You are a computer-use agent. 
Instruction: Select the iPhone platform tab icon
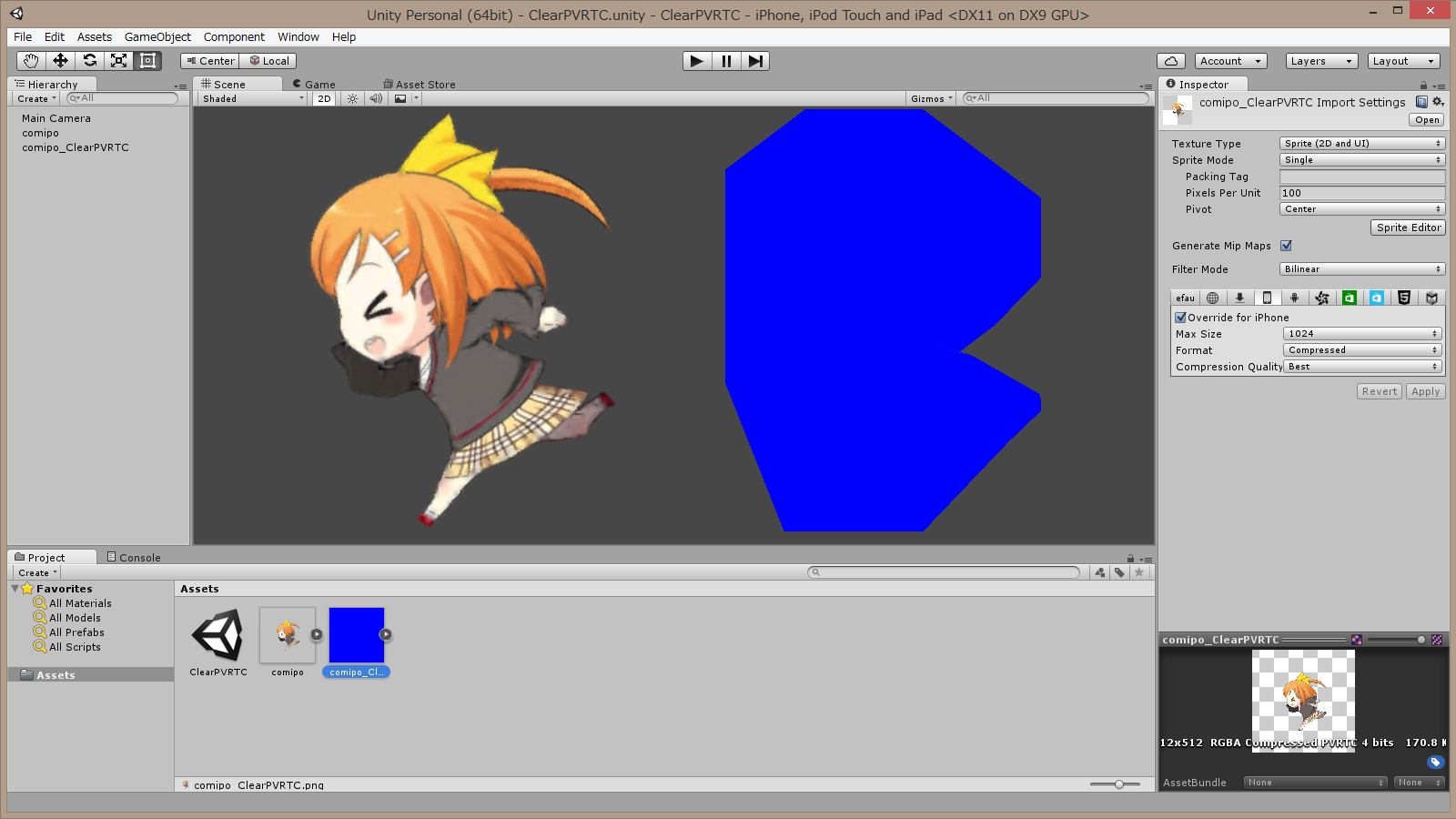(x=1267, y=298)
